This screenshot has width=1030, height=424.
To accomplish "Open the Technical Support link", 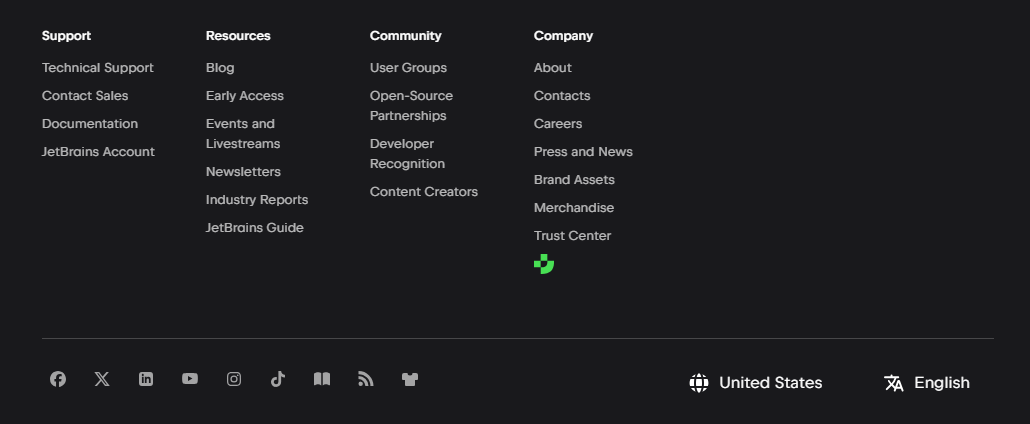I will (x=98, y=68).
